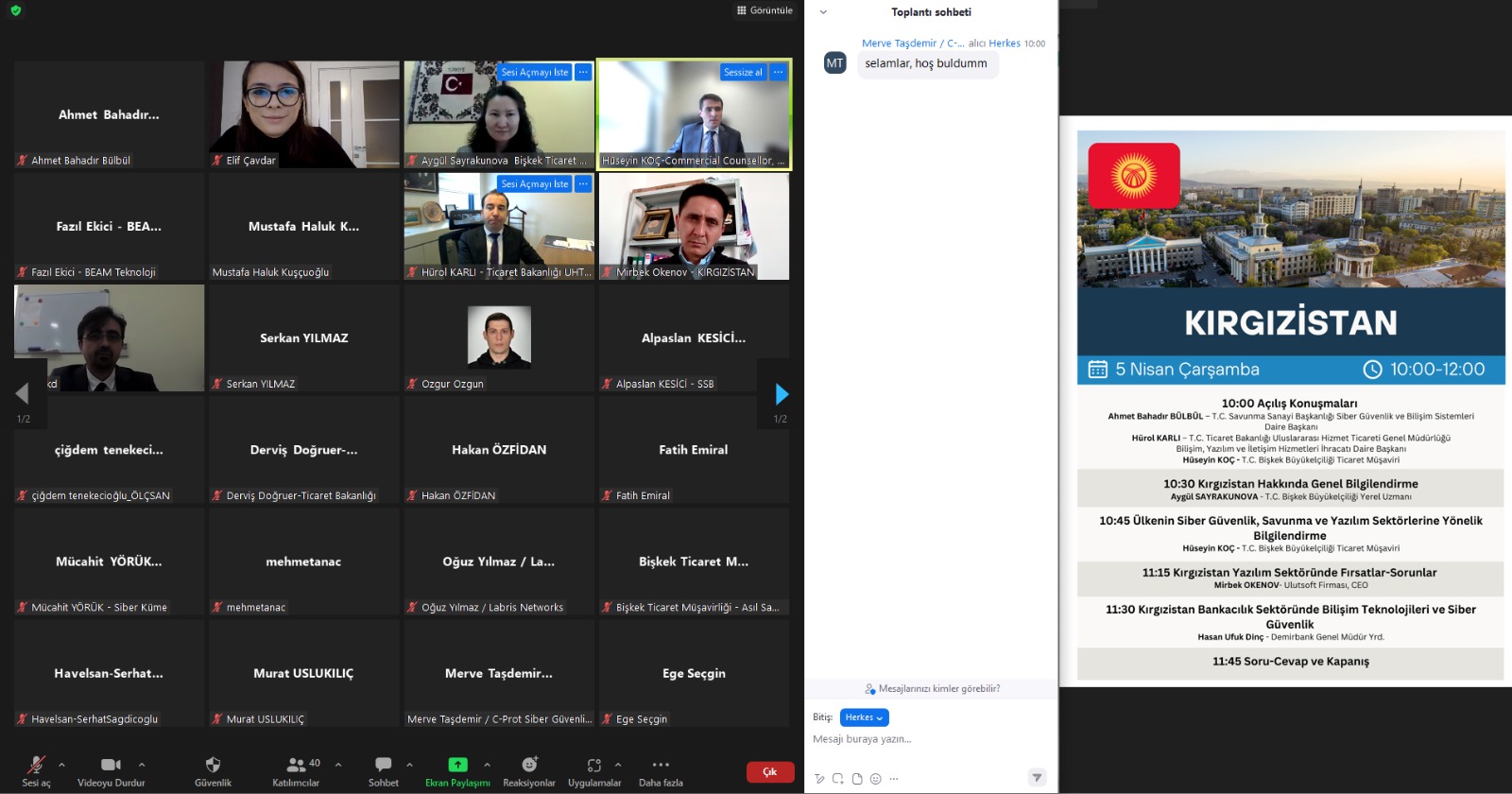
Task: Open the Katılımcılar participants list
Action: (297, 765)
